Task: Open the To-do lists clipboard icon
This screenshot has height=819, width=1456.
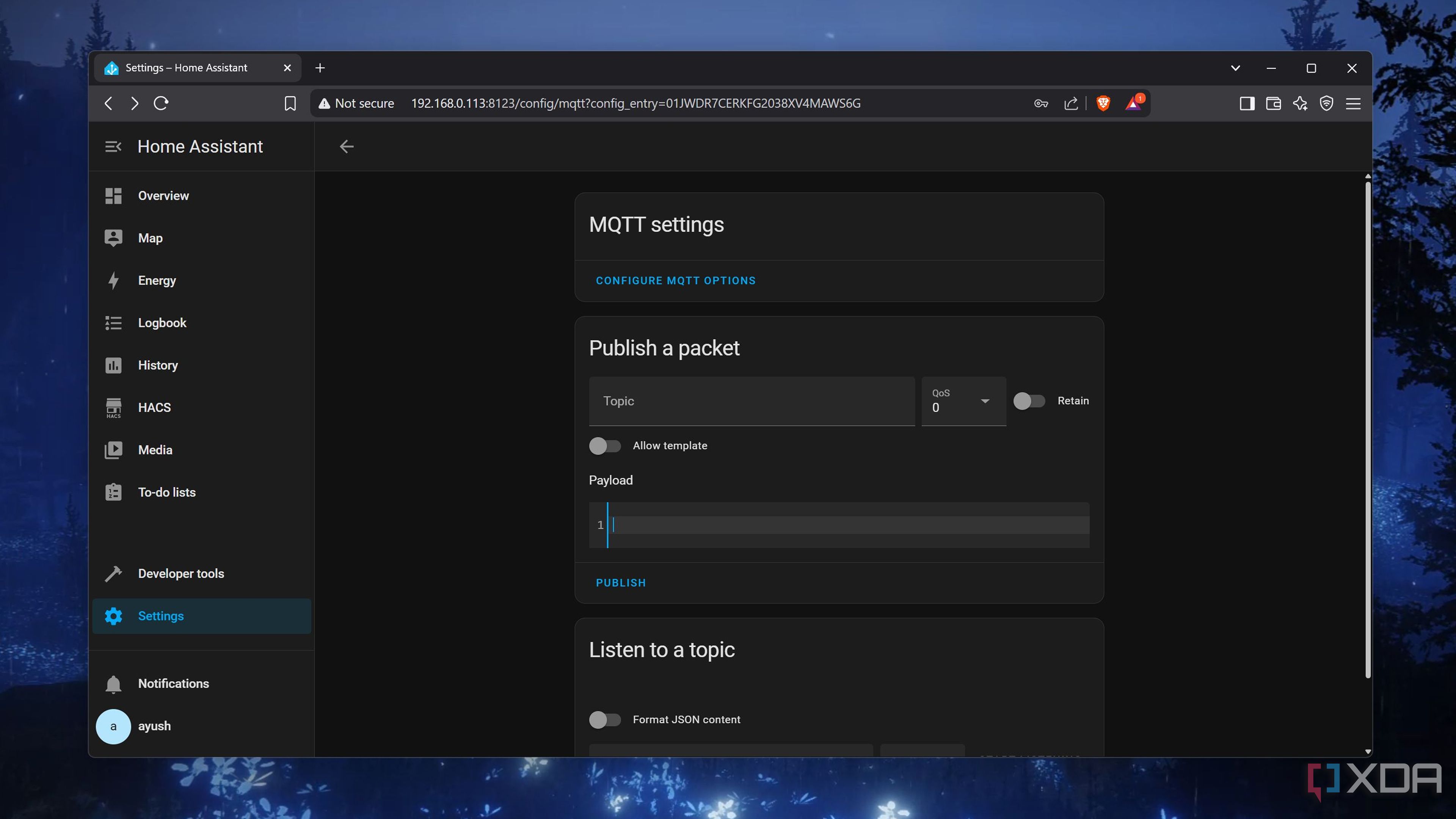Action: point(113,492)
